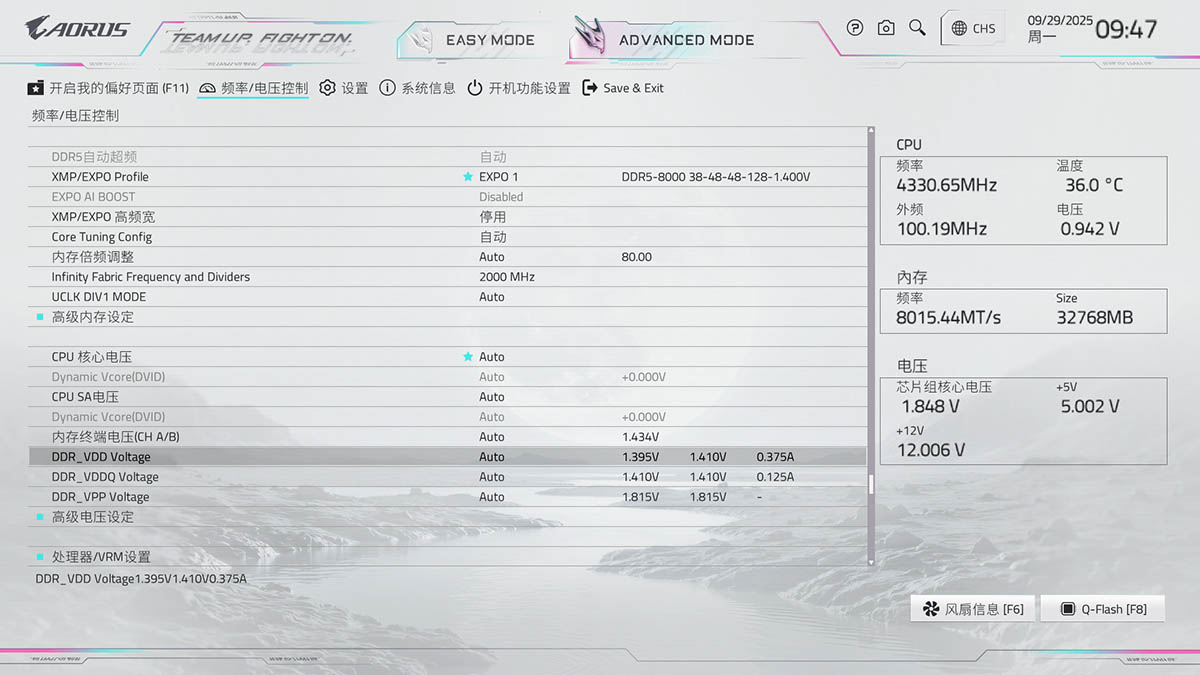Click the favorites folder star icon
This screenshot has height=675, width=1200.
click(x=36, y=88)
